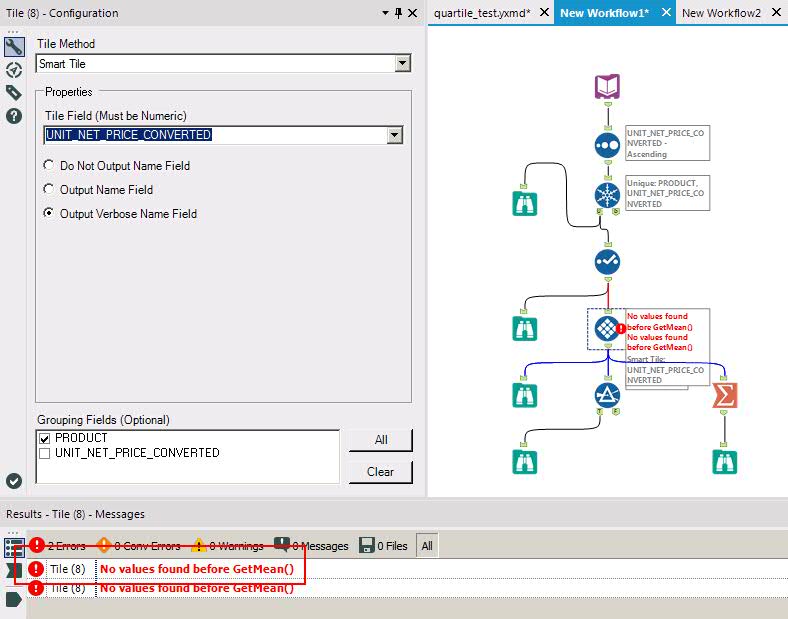Select the Sort tool on canvas
The height and width of the screenshot is (619, 788).
[608, 145]
